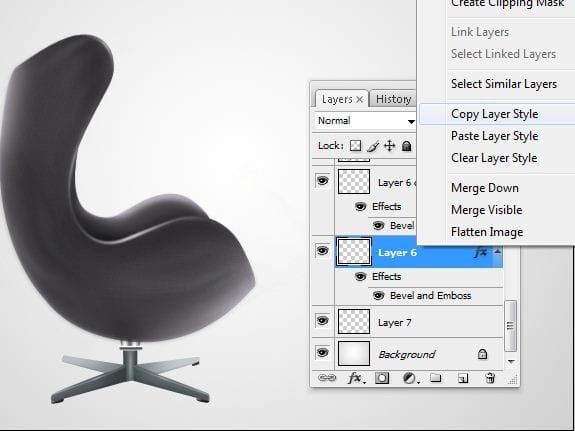Click Layer 7 thumbnail
This screenshot has width=575, height=431.
pos(354,321)
